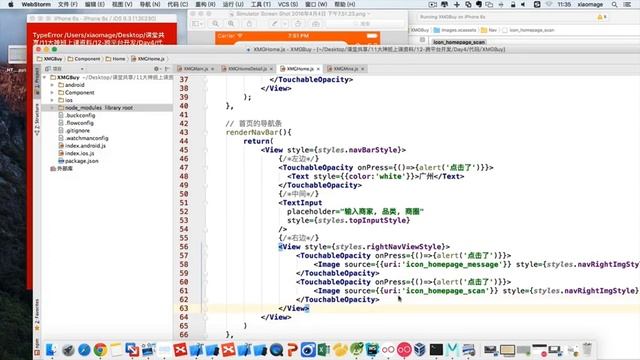The height and width of the screenshot is (360, 640).
Task: Select the .flowconfig file
Action: tap(76, 123)
